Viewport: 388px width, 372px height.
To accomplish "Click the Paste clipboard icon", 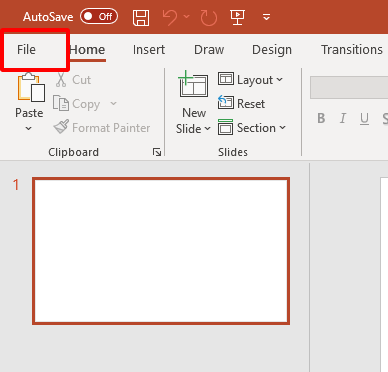I will [x=31, y=87].
